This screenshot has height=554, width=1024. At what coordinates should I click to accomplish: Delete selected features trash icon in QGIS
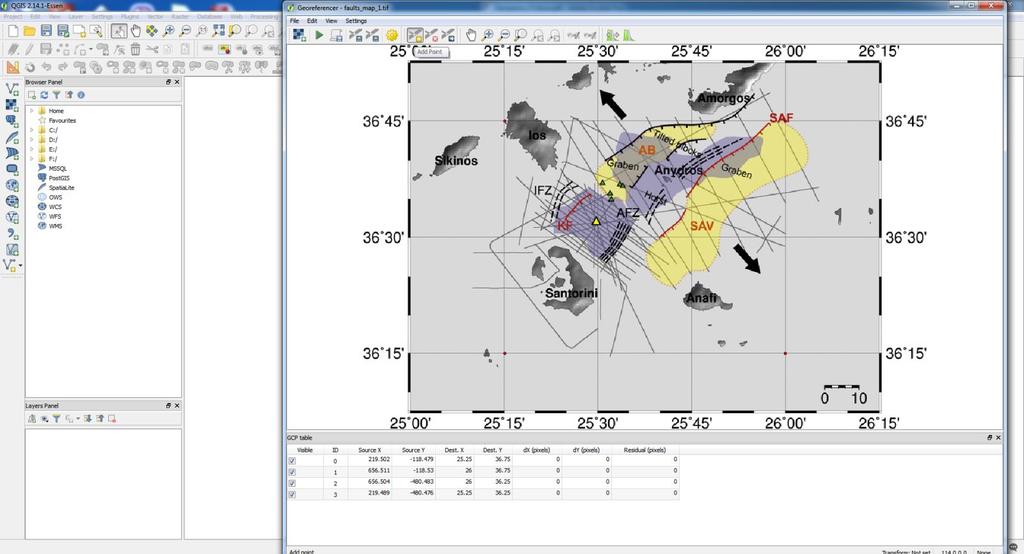pyautogui.click(x=135, y=49)
